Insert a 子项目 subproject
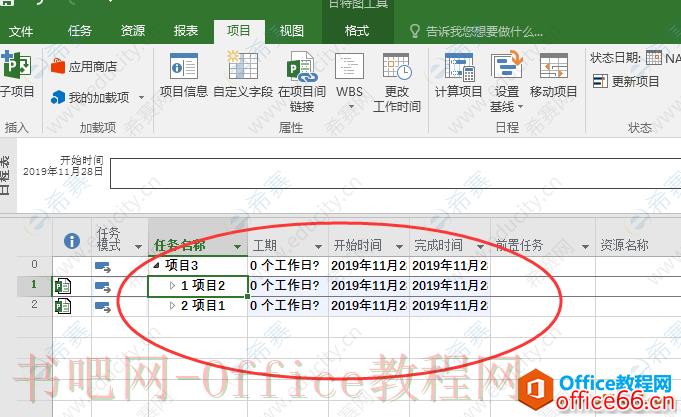681x417 pixels. [17, 74]
